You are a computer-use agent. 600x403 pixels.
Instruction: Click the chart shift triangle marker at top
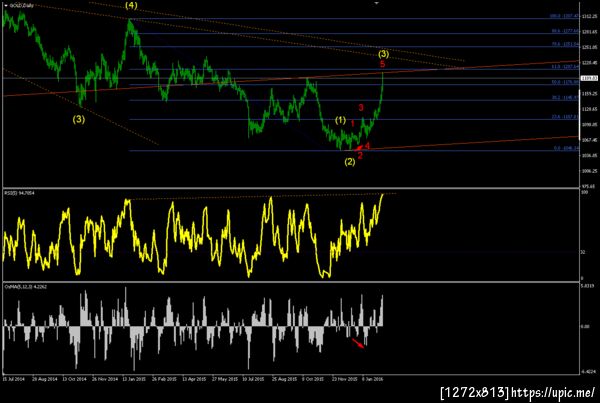pos(377,3)
